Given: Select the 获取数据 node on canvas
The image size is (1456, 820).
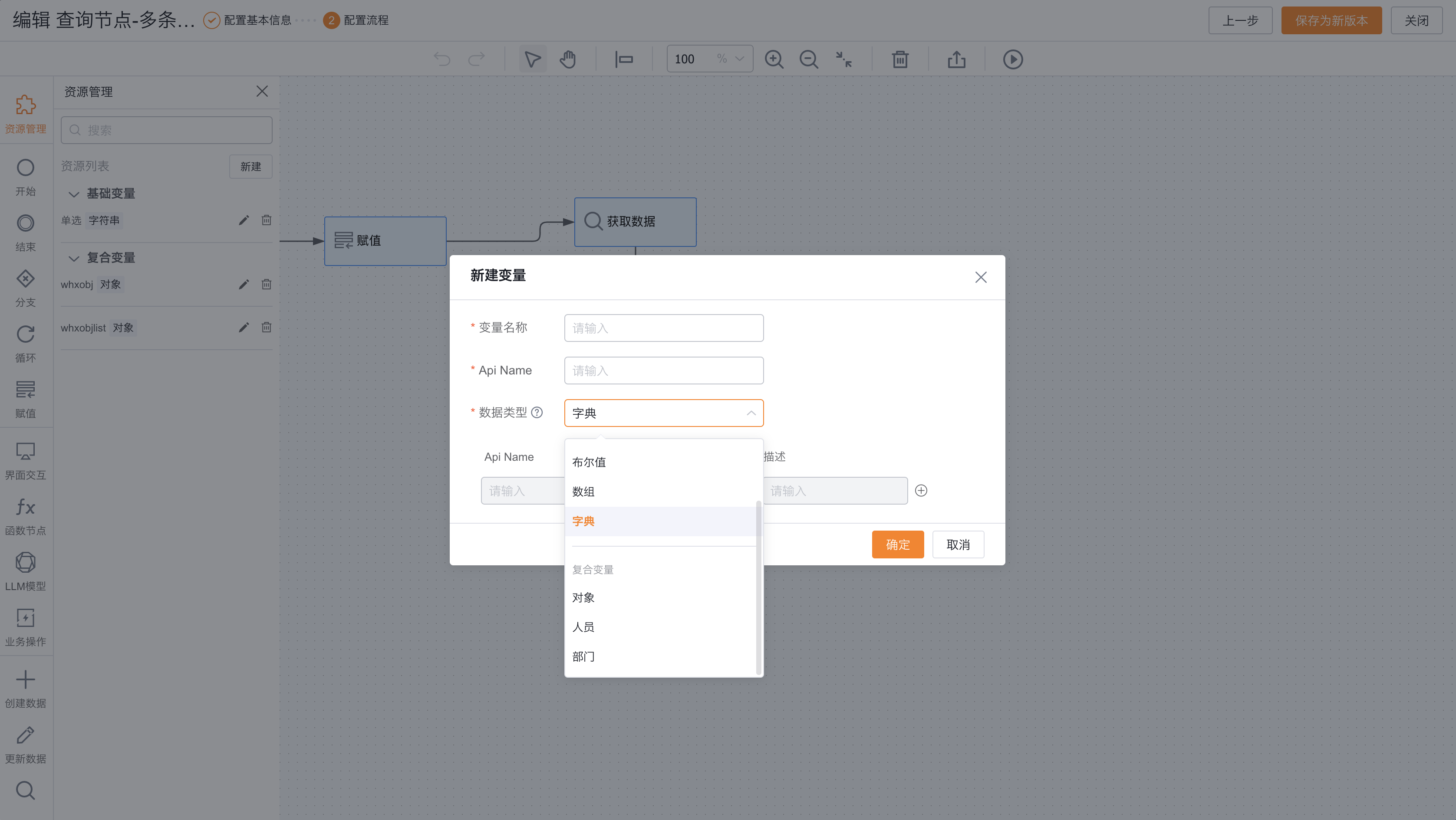Looking at the screenshot, I should tap(635, 222).
